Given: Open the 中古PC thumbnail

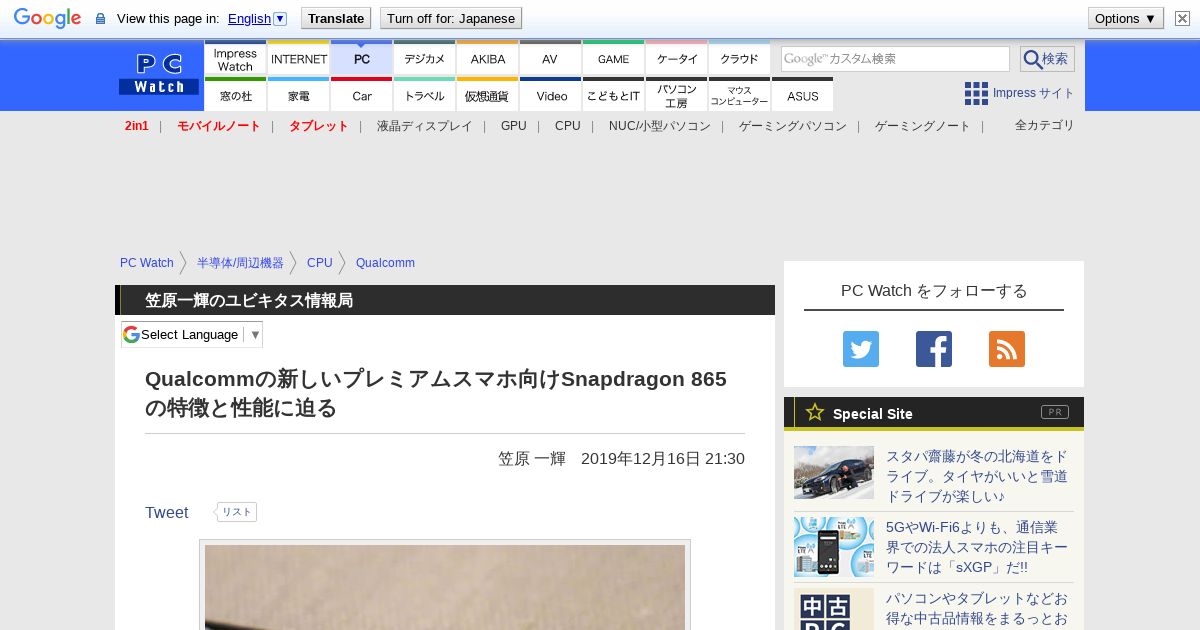Looking at the screenshot, I should 834,609.
